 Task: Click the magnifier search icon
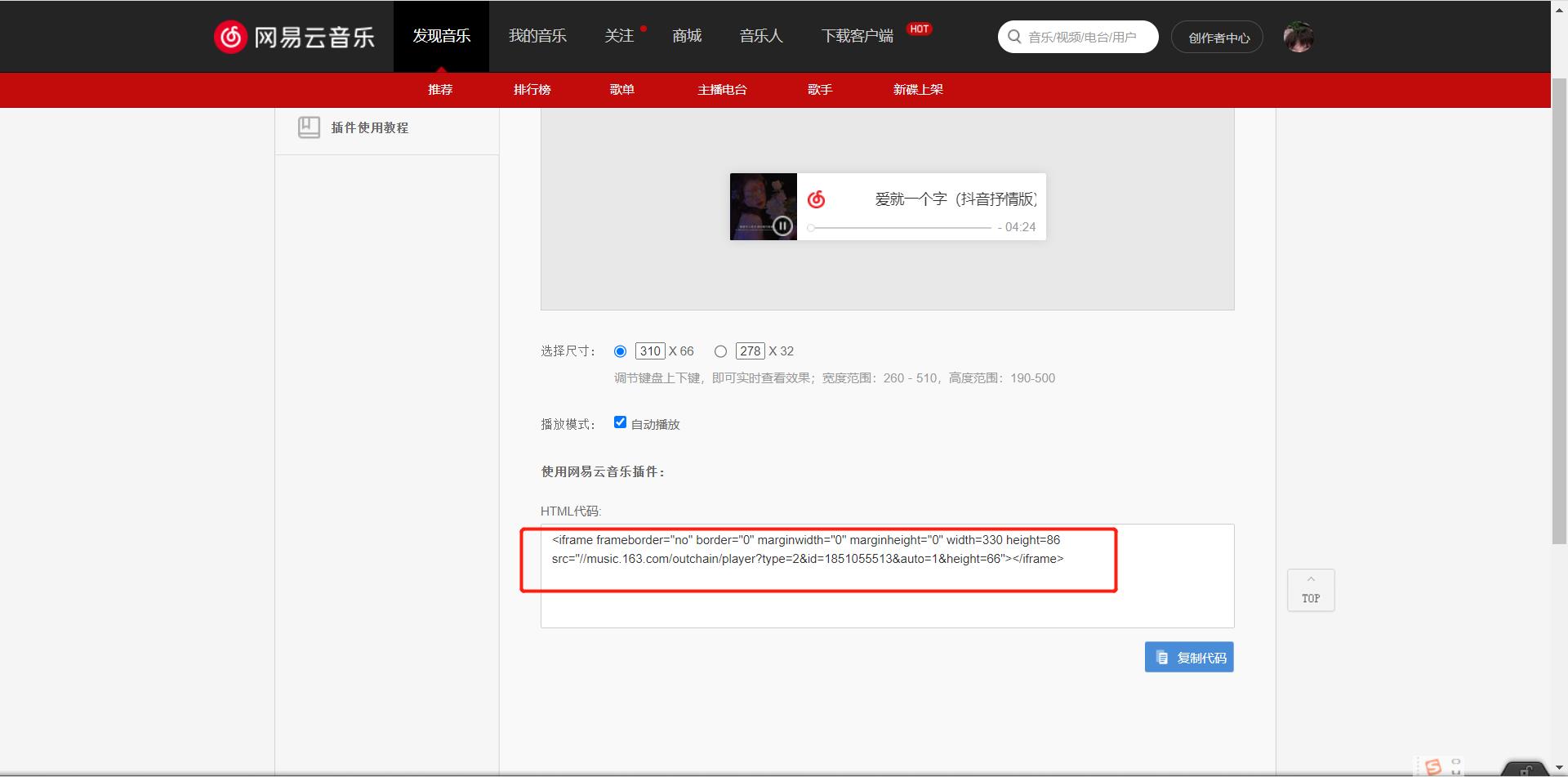(1014, 37)
